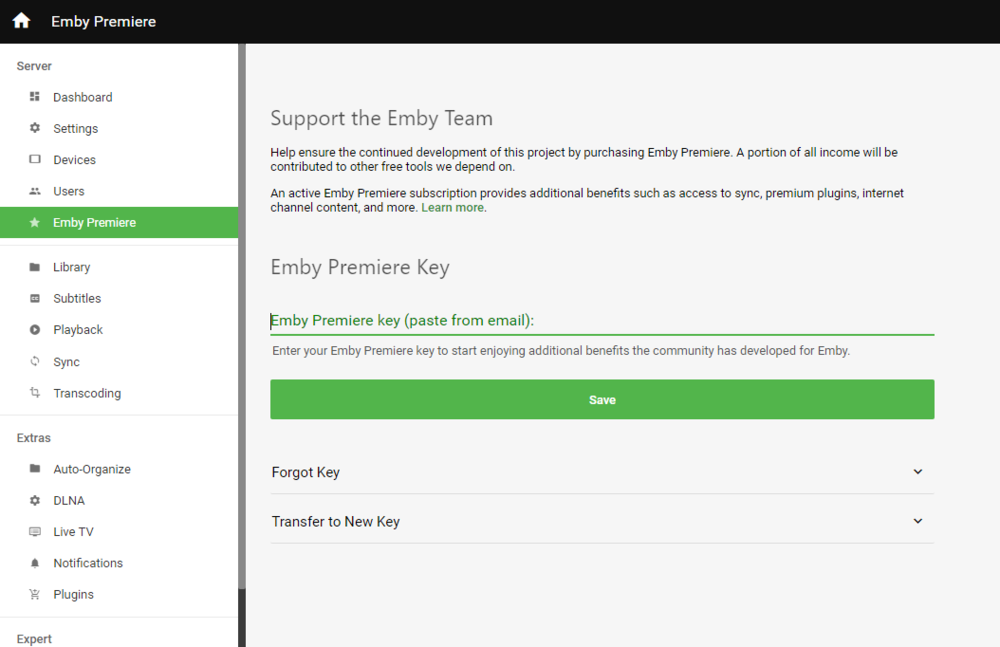Select the Users icon in the sidebar
This screenshot has height=647, width=1000.
coord(36,190)
